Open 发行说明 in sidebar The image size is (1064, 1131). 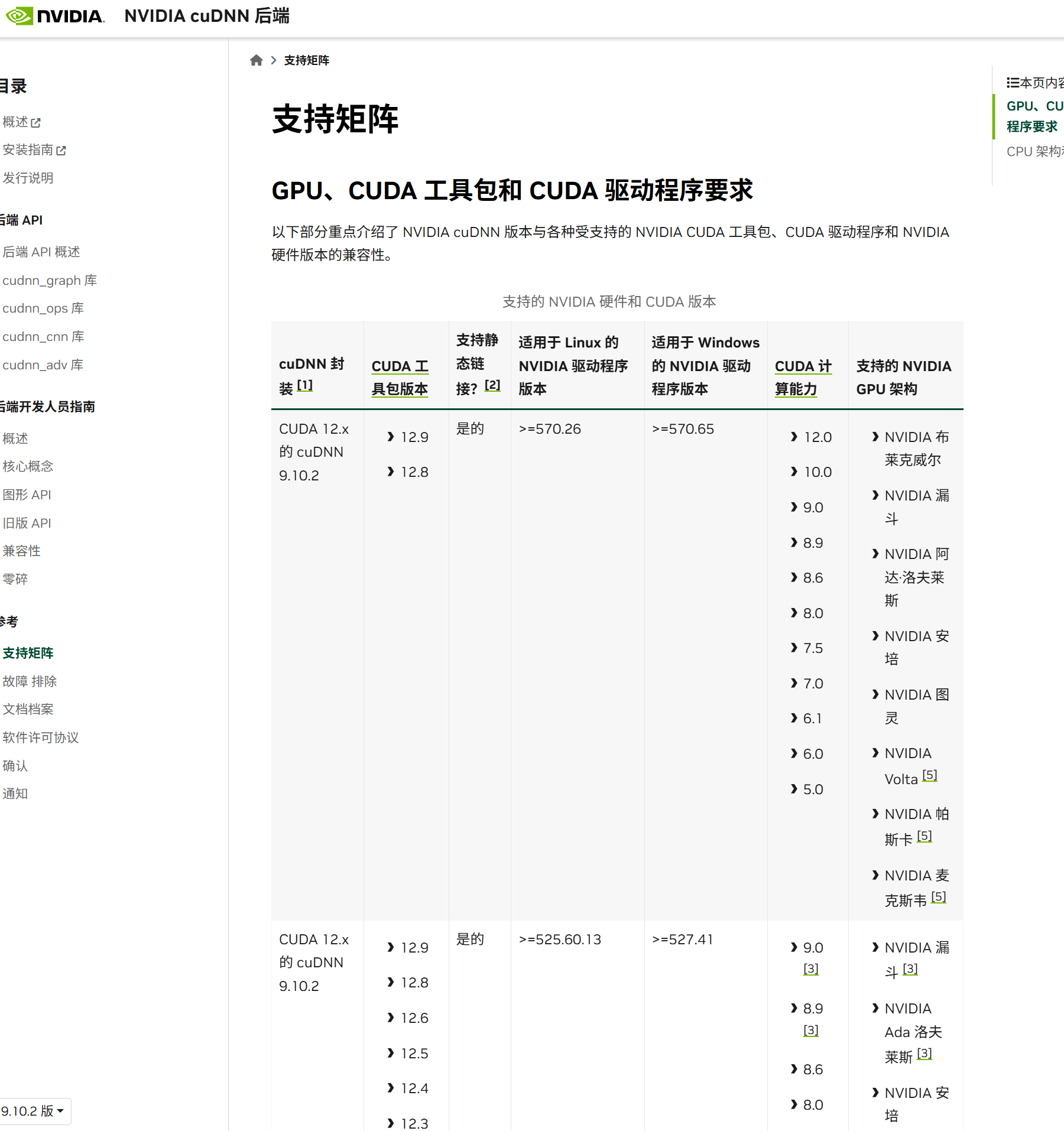tap(28, 178)
